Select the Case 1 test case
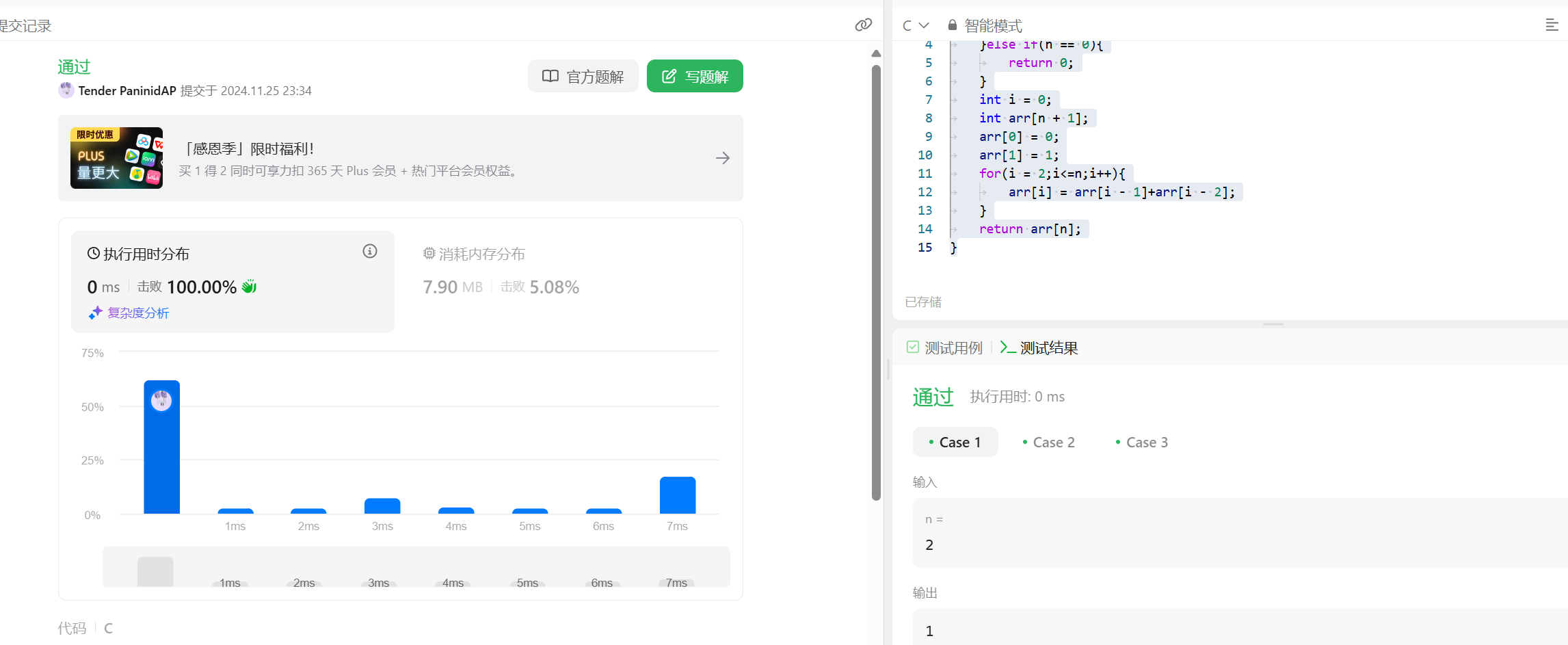 pos(955,443)
